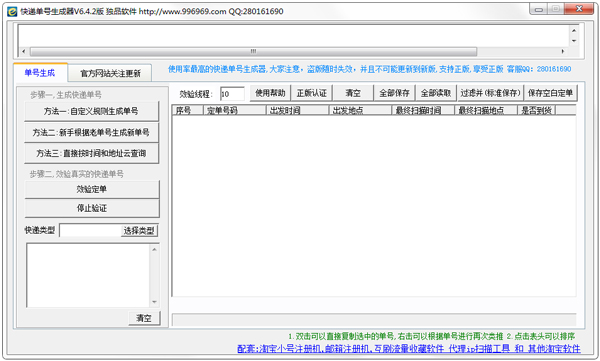This screenshot has width=600, height=361.
Task: Click down arrow of top box vertical scrollbar
Action: click(x=574, y=41)
